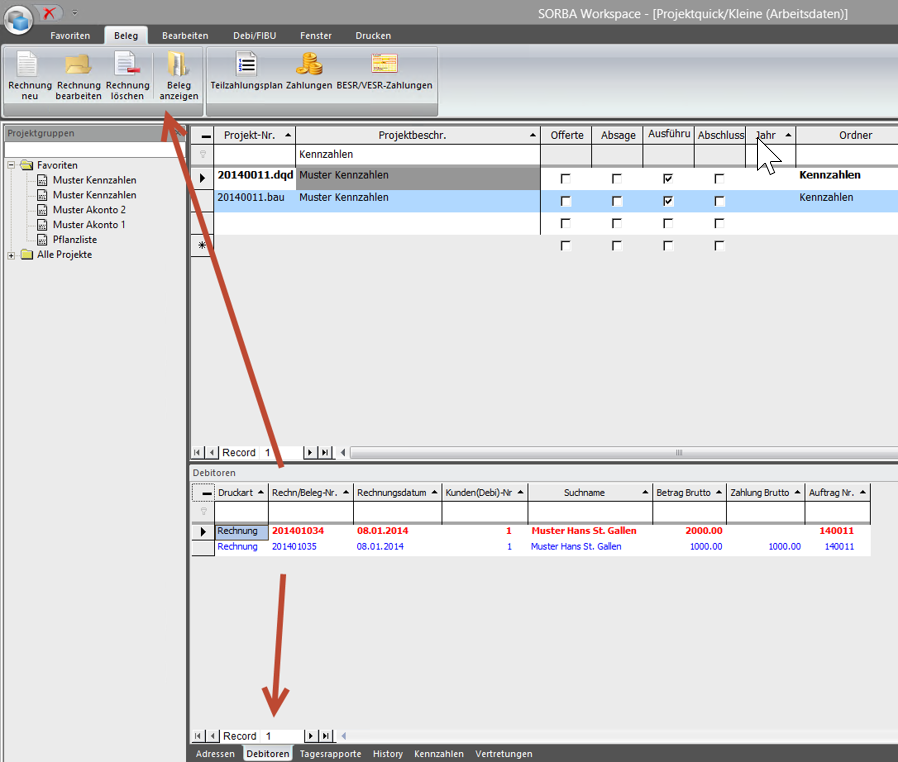Open the Tagesrapporte bottom tab
The height and width of the screenshot is (762, 898).
point(330,754)
